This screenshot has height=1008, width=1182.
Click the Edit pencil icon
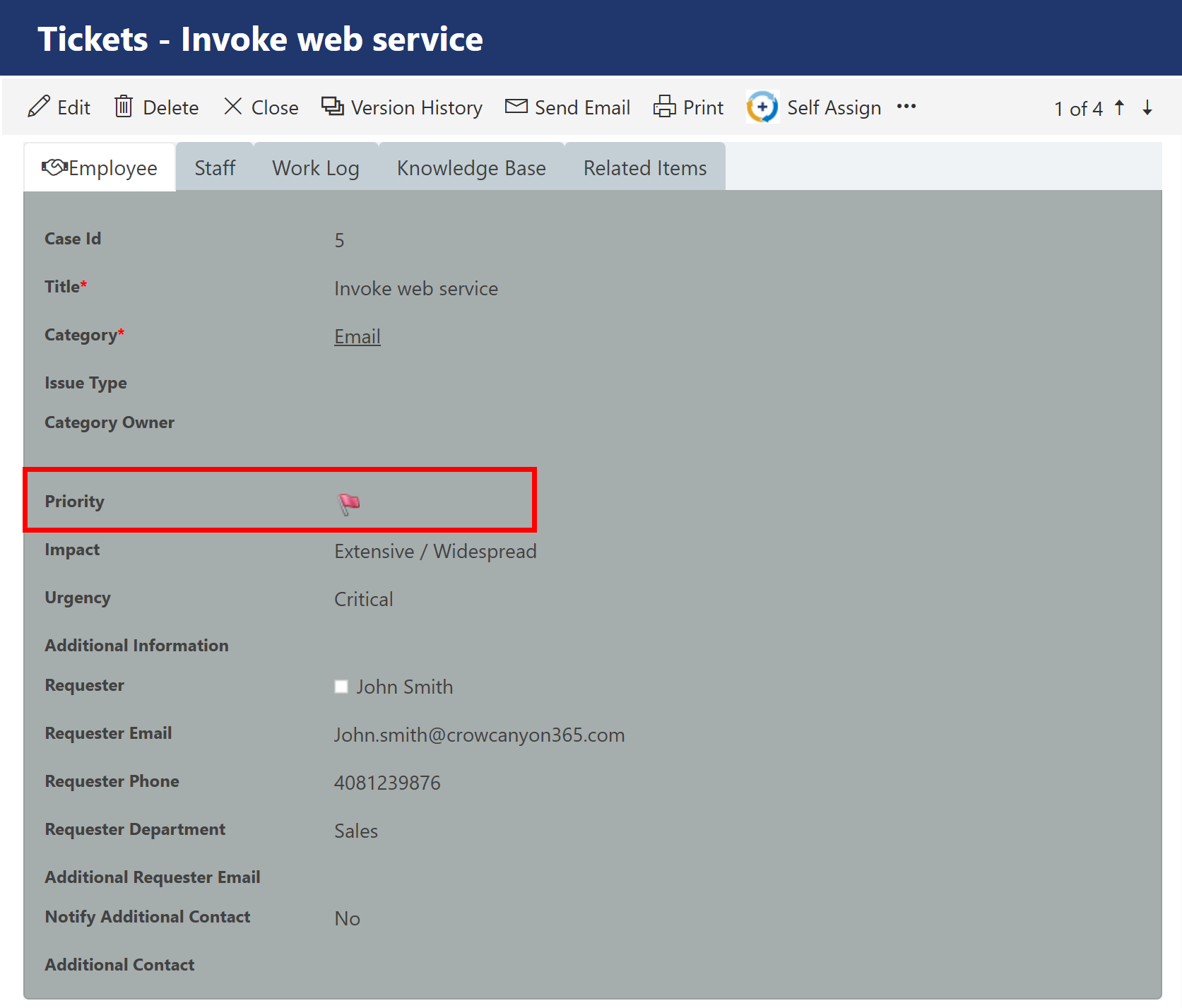click(39, 107)
